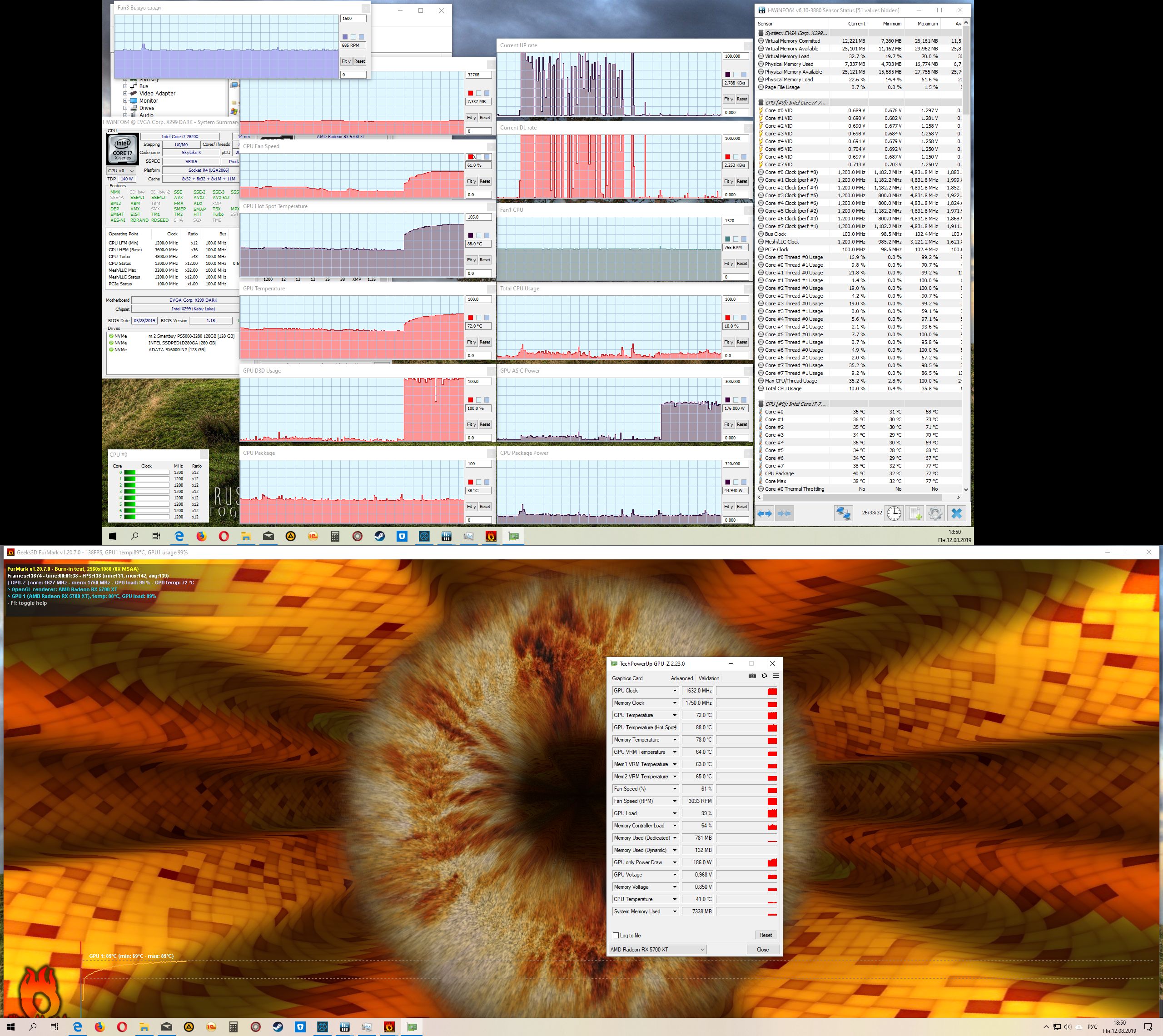The image size is (1163, 1036).
Task: Click HWiNFO reset clock icon
Action: (x=894, y=513)
